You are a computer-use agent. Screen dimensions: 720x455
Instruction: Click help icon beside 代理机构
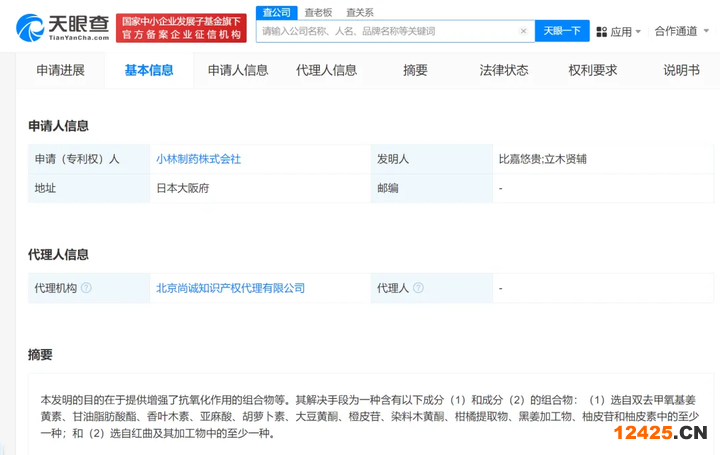86,288
